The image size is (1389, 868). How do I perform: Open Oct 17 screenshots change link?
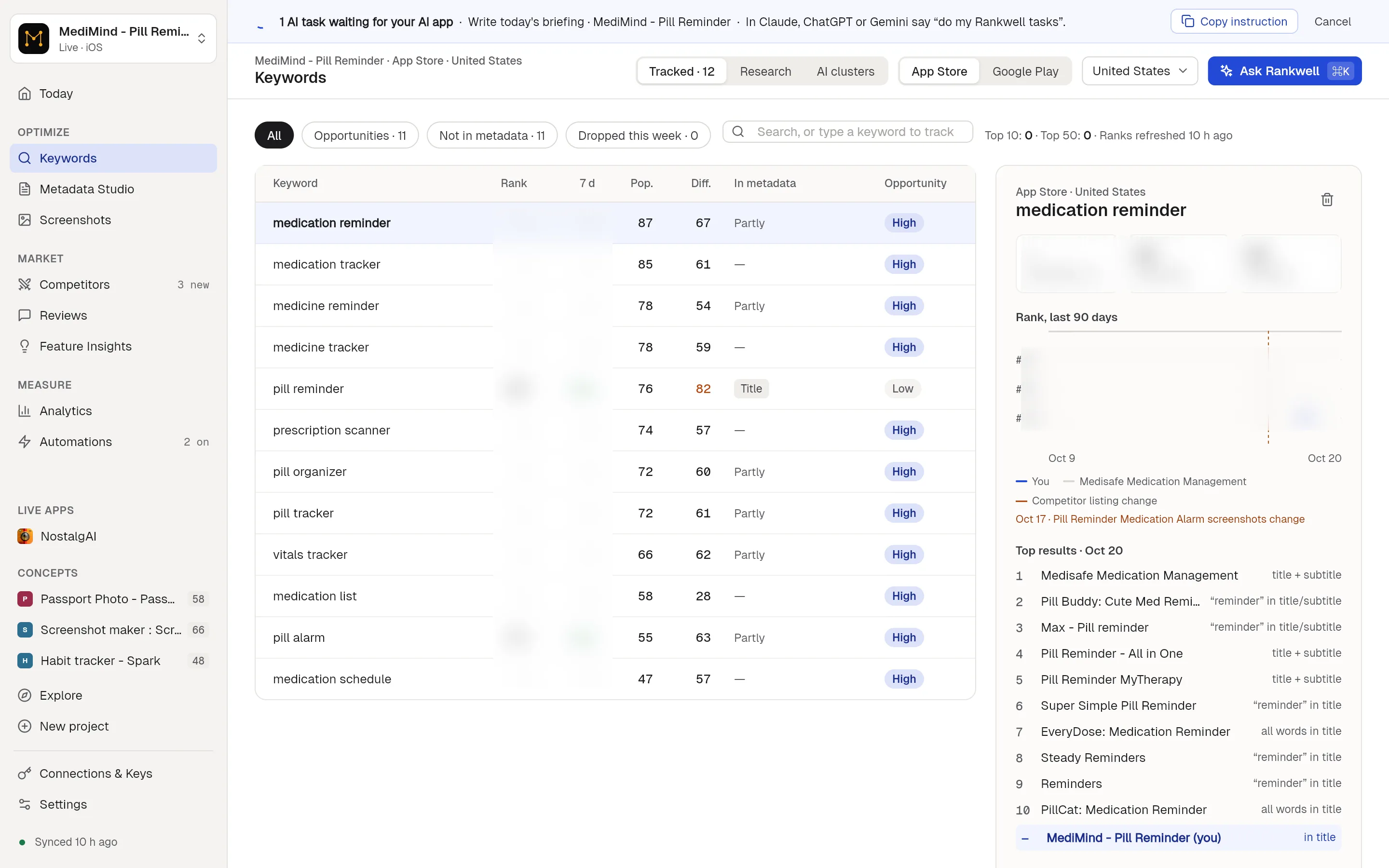pyautogui.click(x=1160, y=519)
